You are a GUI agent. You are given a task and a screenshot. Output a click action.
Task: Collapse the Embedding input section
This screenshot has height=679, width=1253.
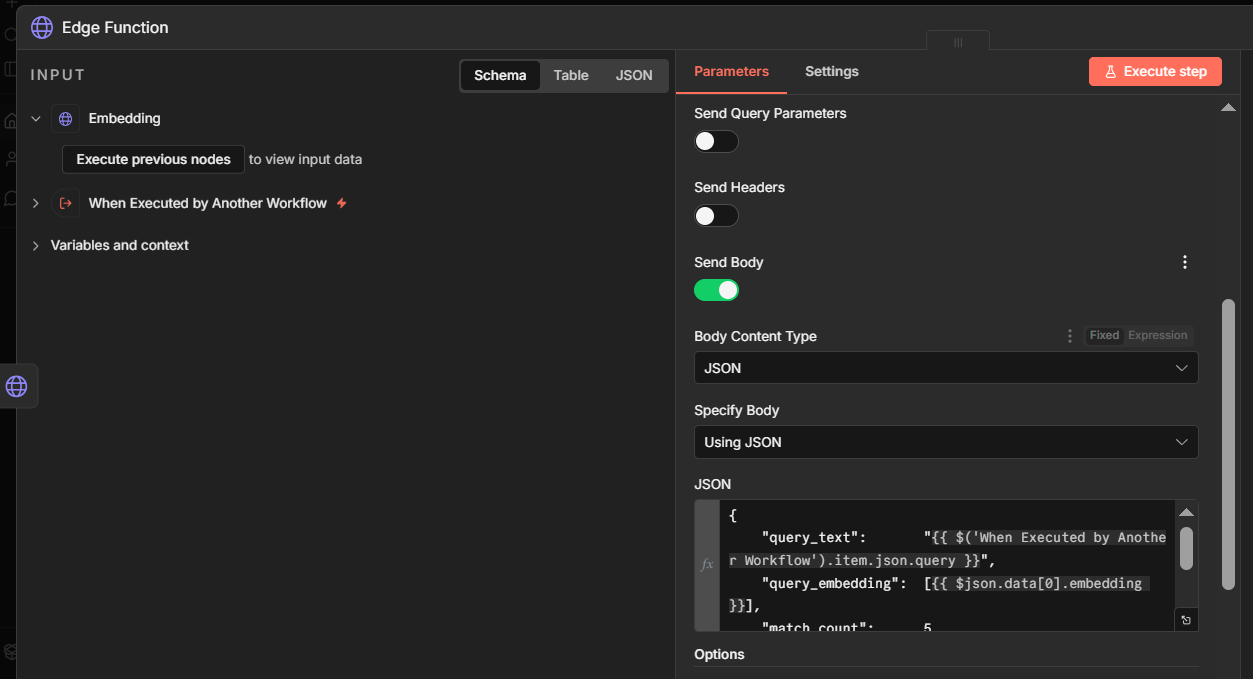pyautogui.click(x=36, y=119)
